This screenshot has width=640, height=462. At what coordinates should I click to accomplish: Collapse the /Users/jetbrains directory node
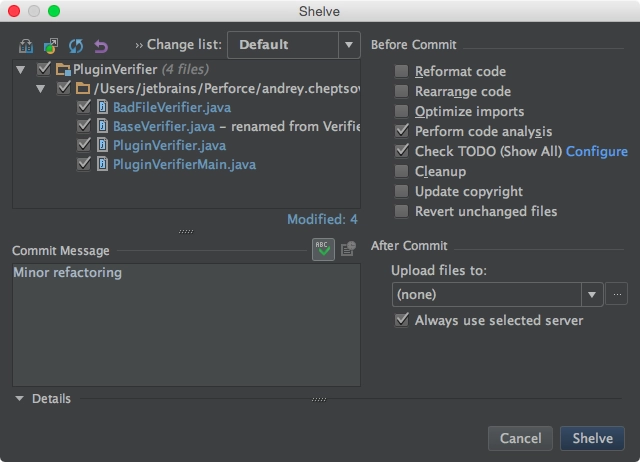point(40,89)
